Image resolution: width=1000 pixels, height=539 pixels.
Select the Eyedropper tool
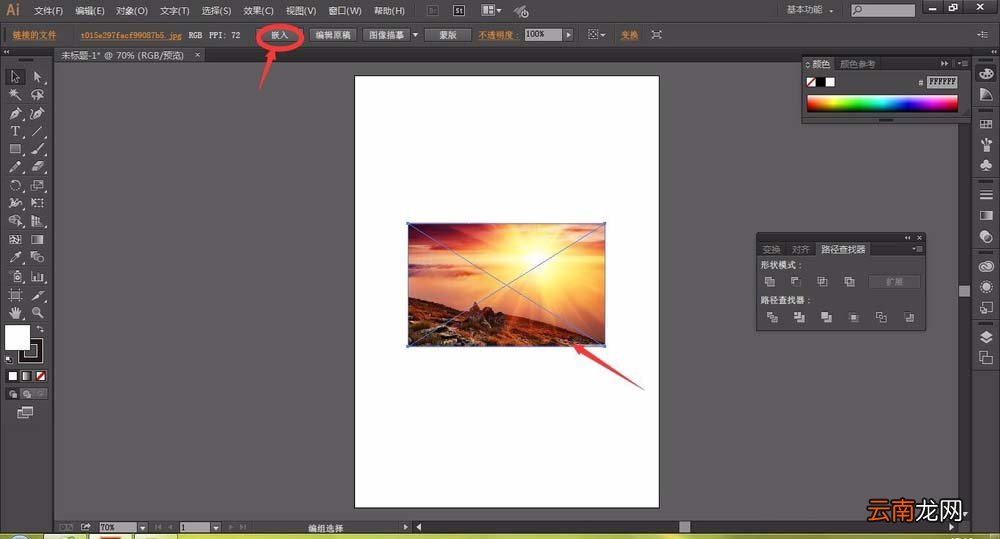[15, 258]
